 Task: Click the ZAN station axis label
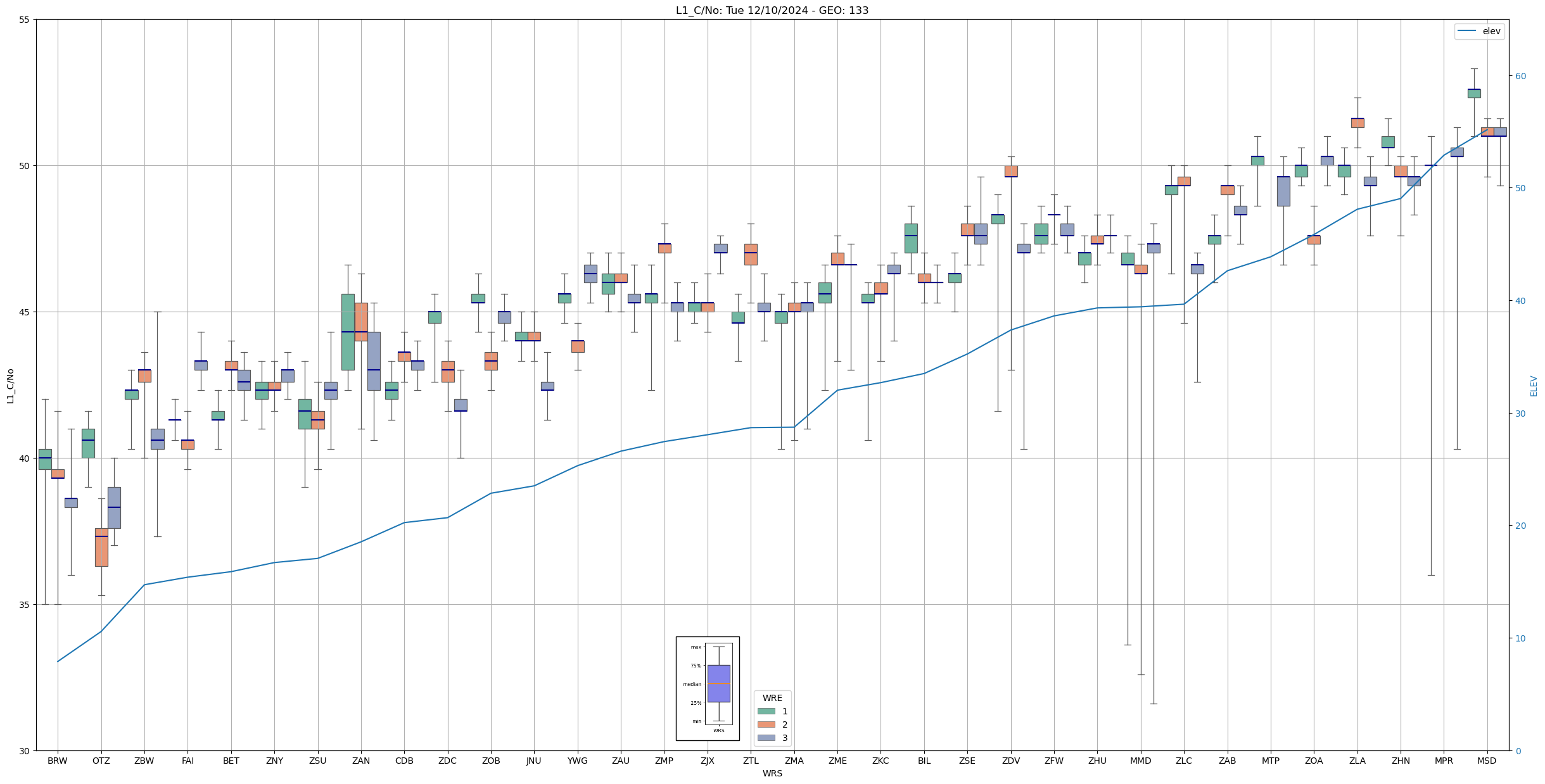[361, 761]
